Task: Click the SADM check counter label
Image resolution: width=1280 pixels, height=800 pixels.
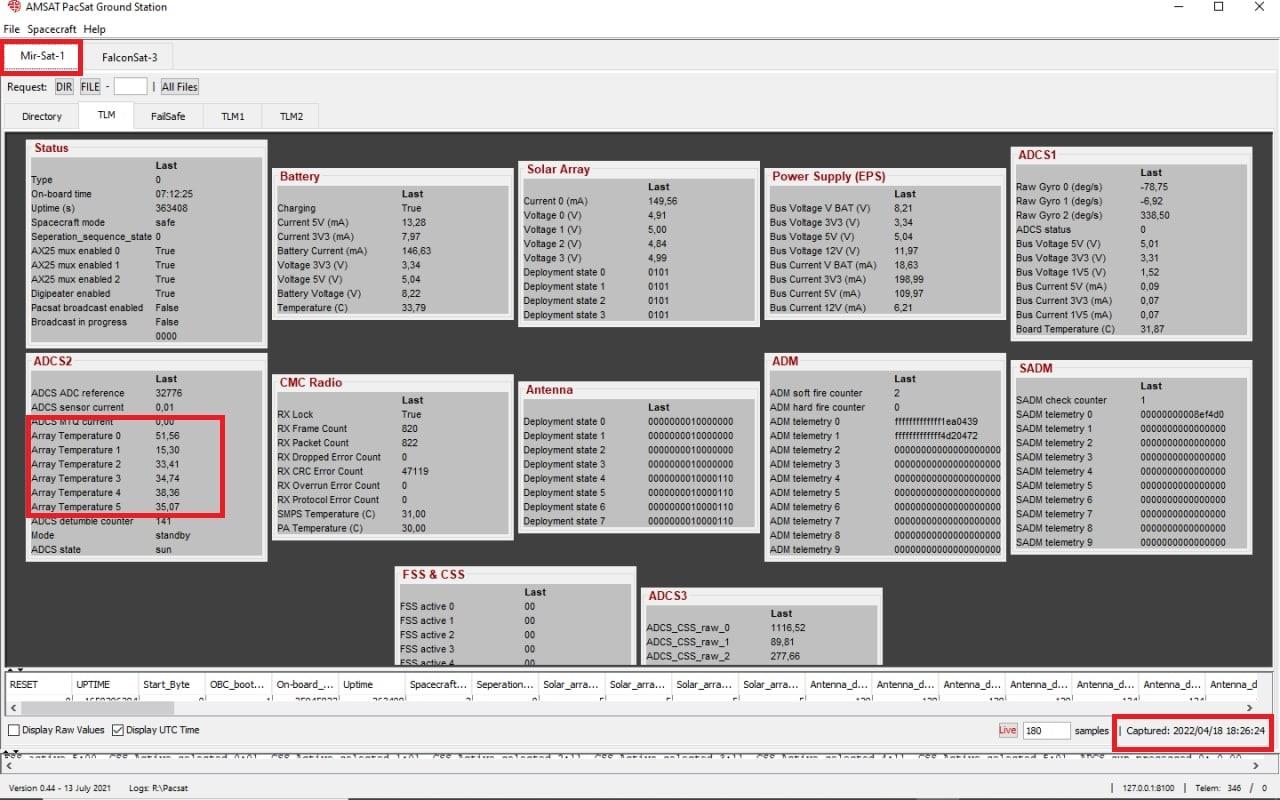Action: [1061, 400]
